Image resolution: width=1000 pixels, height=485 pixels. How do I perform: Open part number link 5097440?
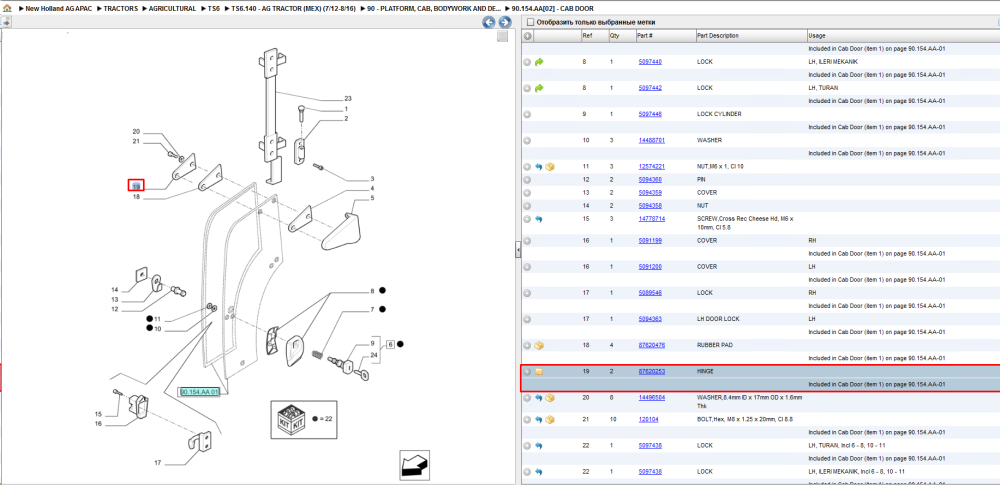tap(650, 62)
